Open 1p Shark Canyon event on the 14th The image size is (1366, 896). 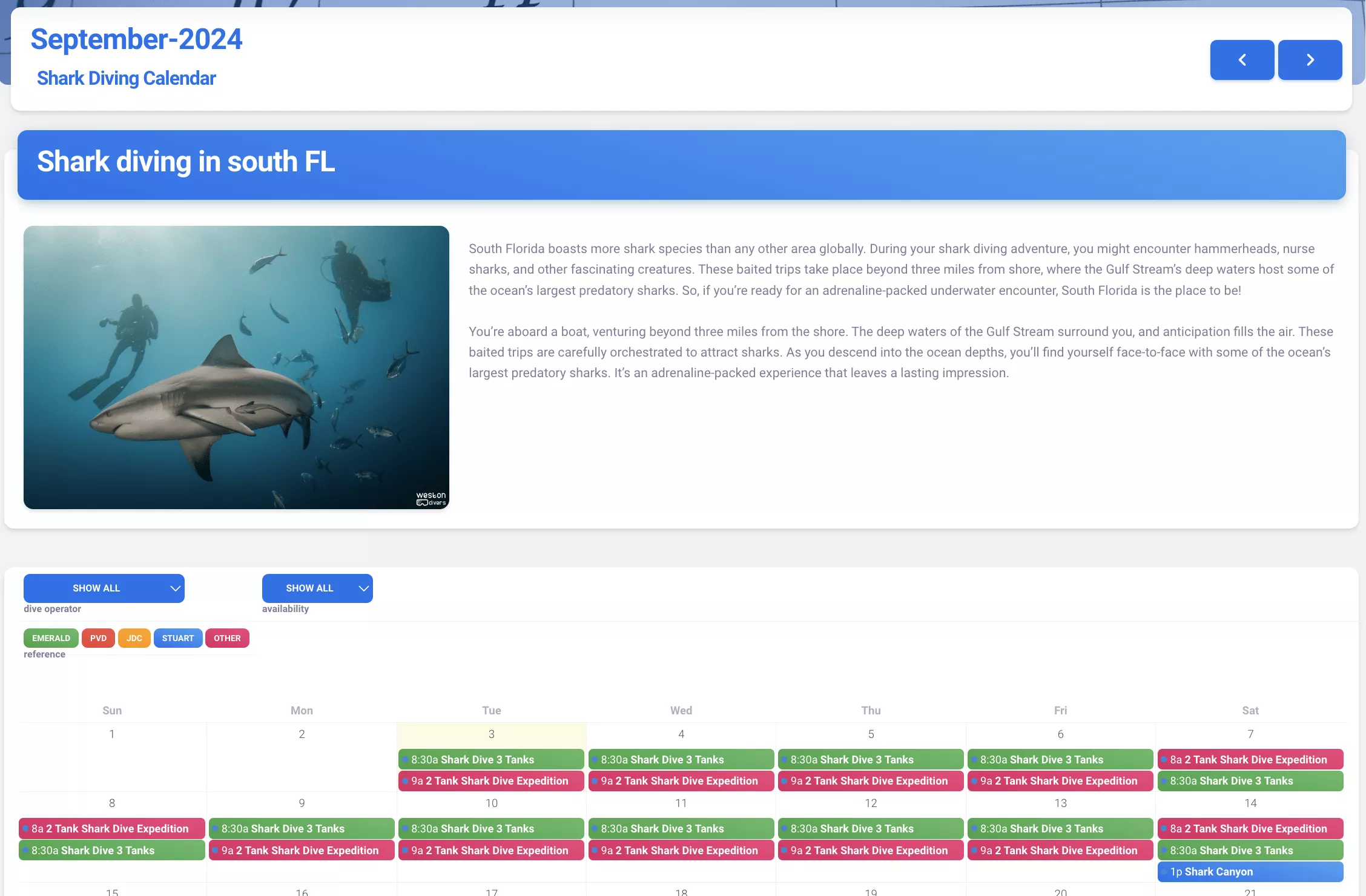pos(1250,872)
